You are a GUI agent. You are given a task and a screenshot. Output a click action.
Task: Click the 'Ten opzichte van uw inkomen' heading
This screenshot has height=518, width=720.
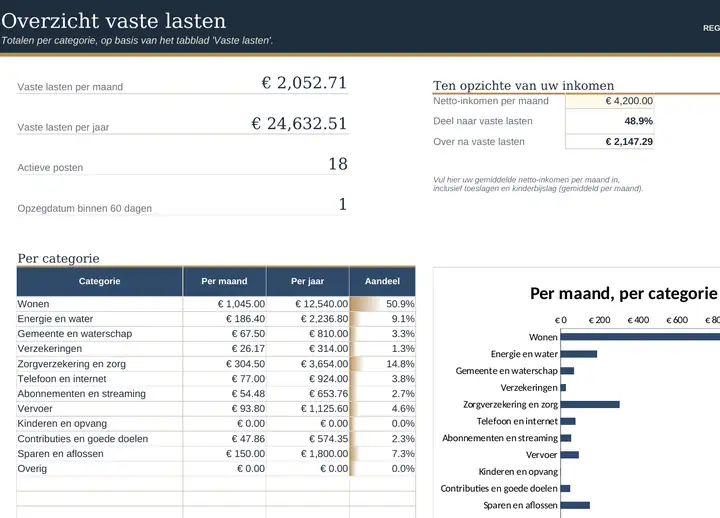[x=523, y=86]
